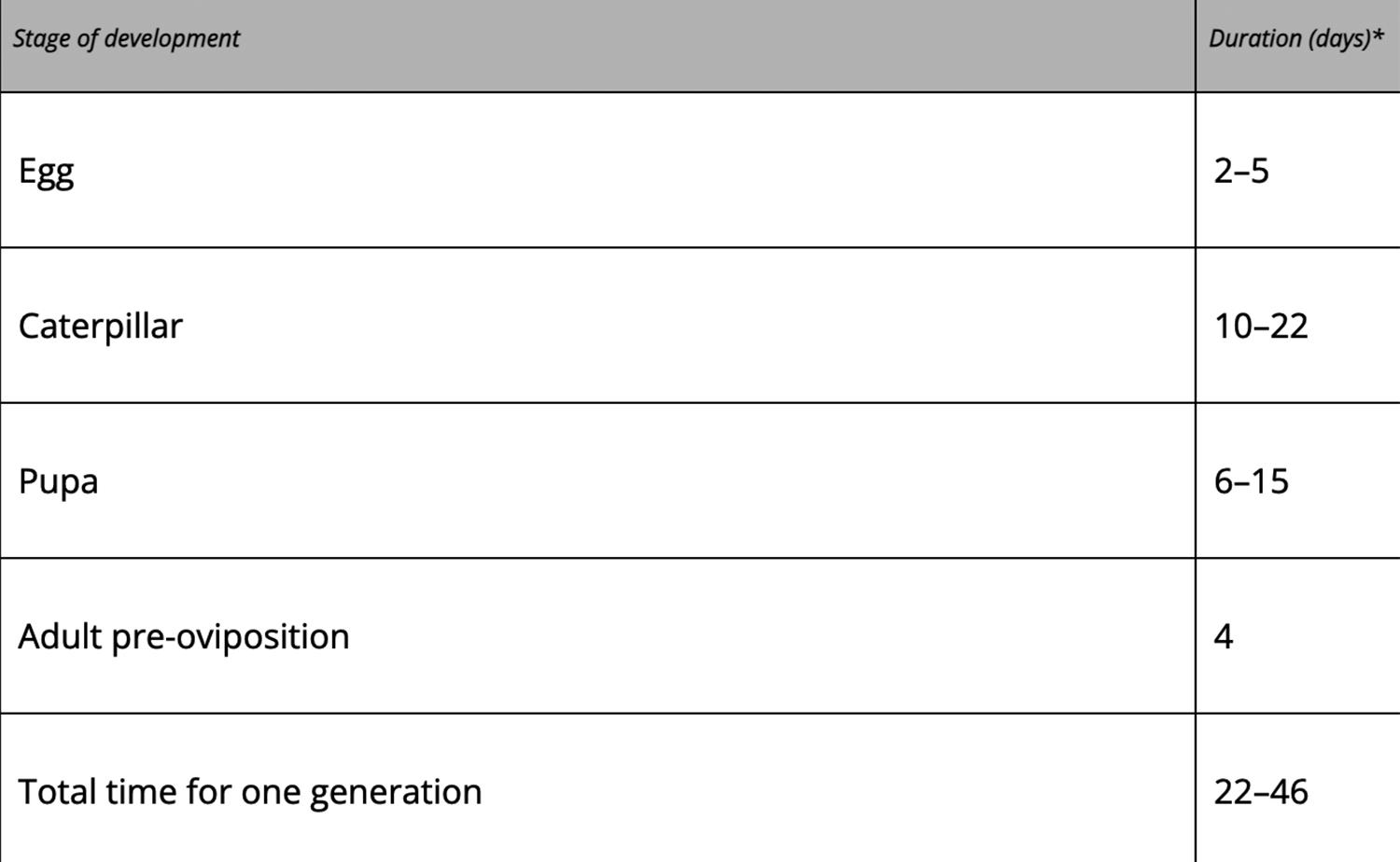
Task: Click the 'Stage of development' column header
Action: tap(597, 45)
